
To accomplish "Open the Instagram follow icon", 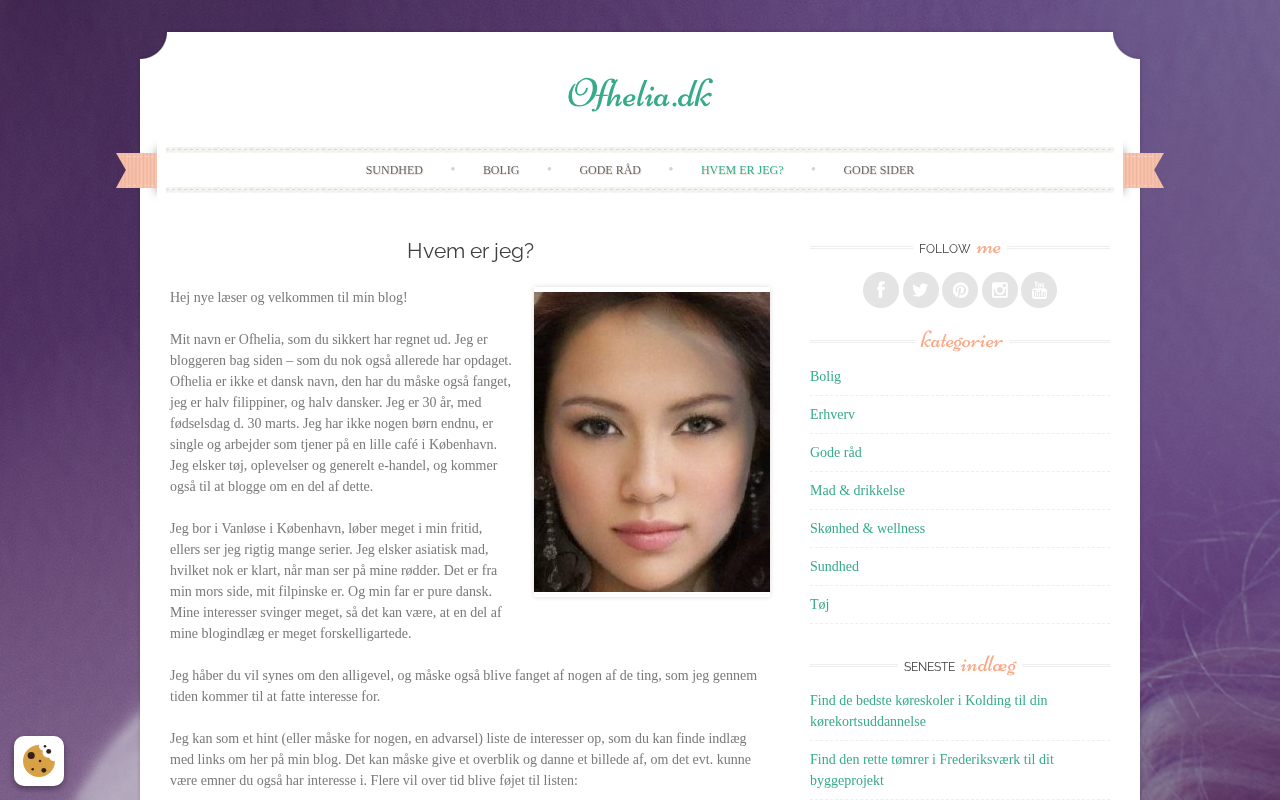I will tap(1000, 290).
